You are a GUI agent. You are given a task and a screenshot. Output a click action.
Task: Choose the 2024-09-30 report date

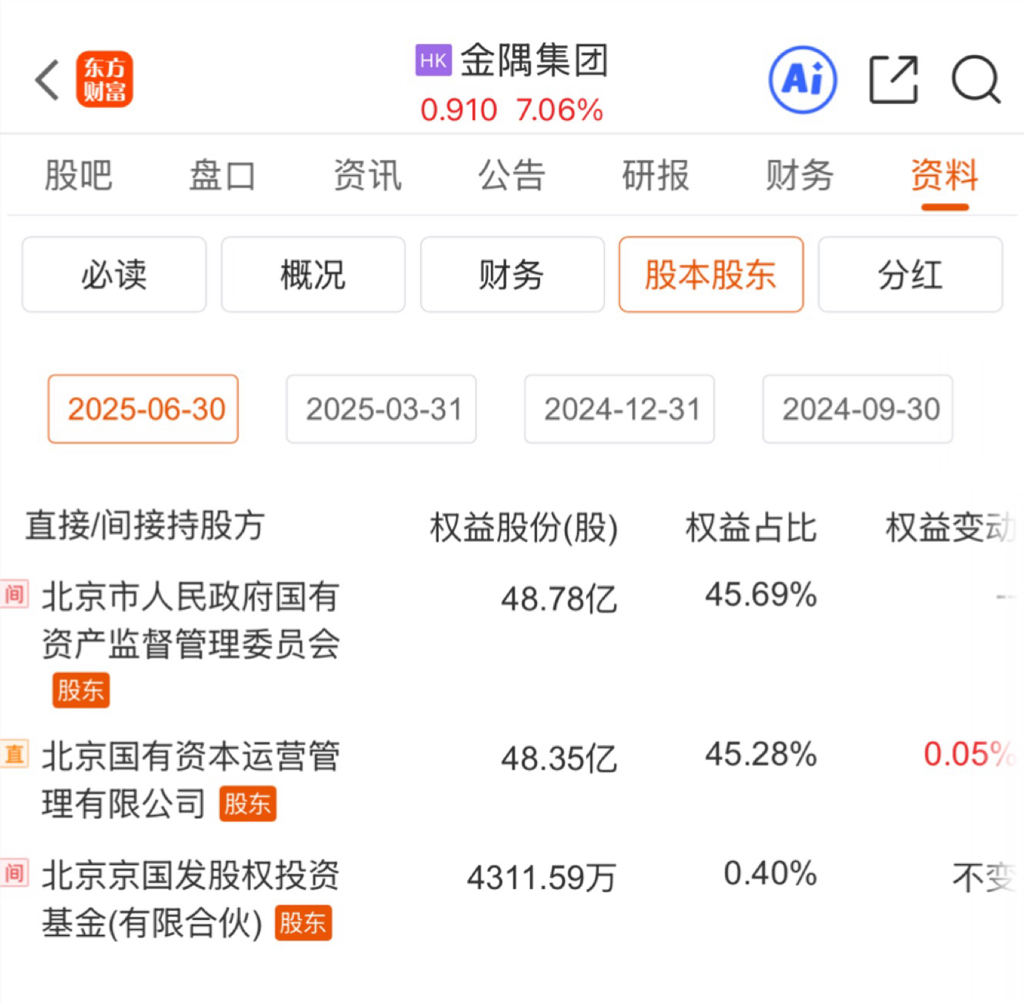pyautogui.click(x=857, y=409)
